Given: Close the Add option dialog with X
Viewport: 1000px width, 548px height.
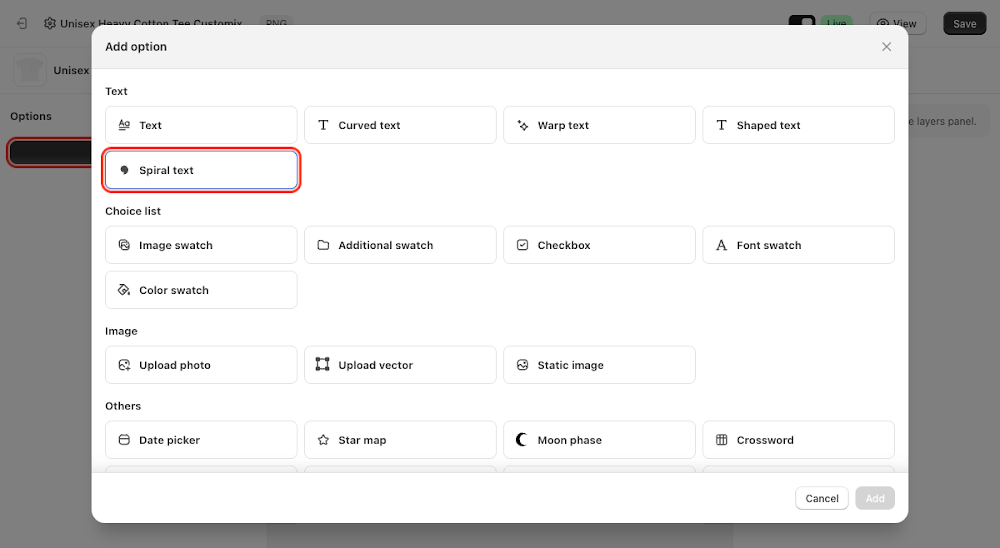Looking at the screenshot, I should click(886, 47).
